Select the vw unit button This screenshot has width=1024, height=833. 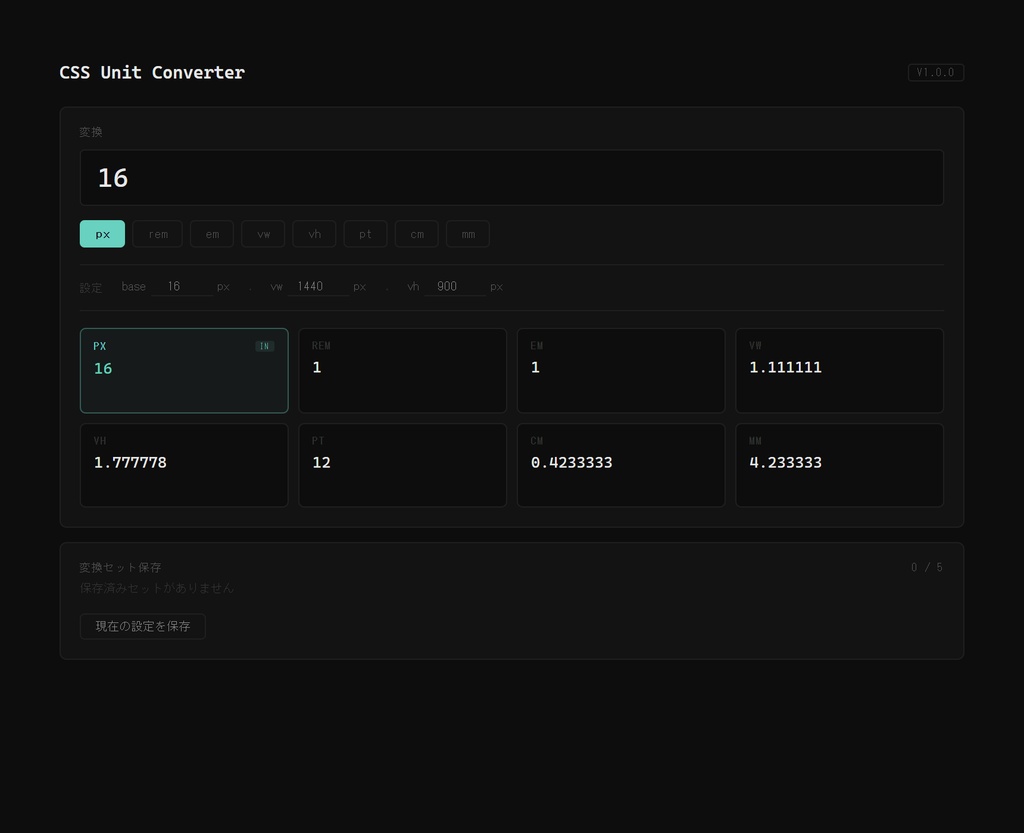point(263,234)
